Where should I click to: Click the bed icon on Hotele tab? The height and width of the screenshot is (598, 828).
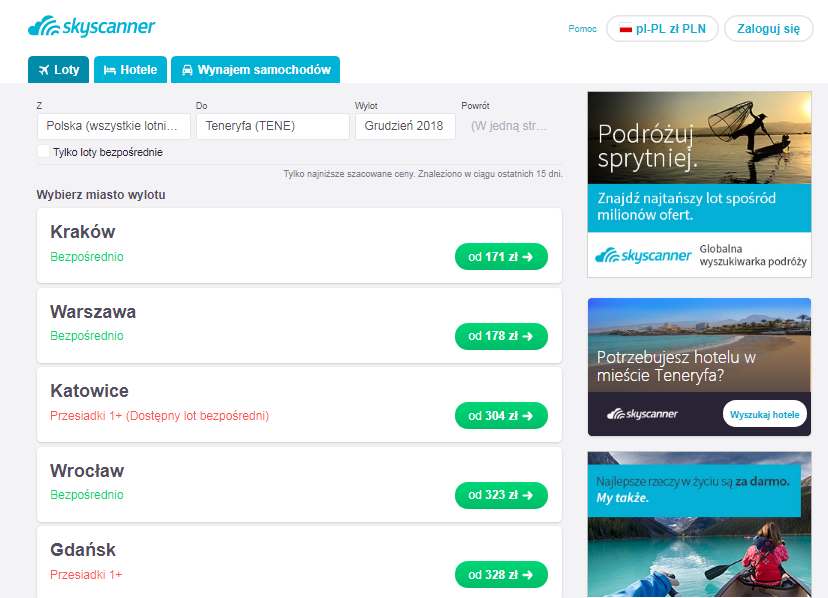109,70
